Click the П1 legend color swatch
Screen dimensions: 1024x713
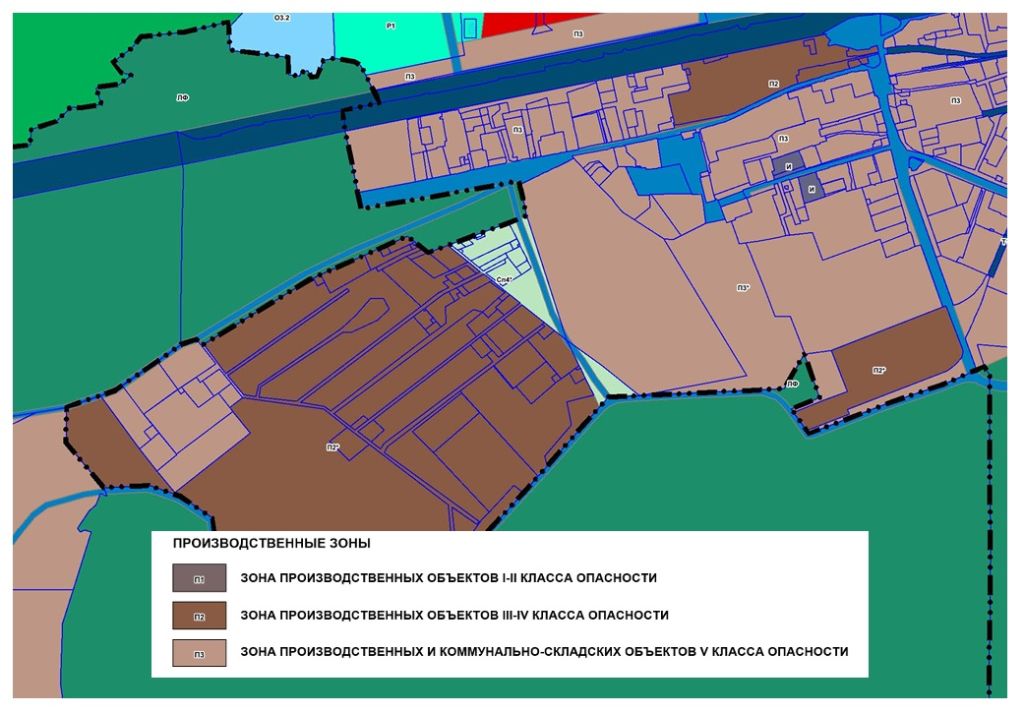point(199,578)
